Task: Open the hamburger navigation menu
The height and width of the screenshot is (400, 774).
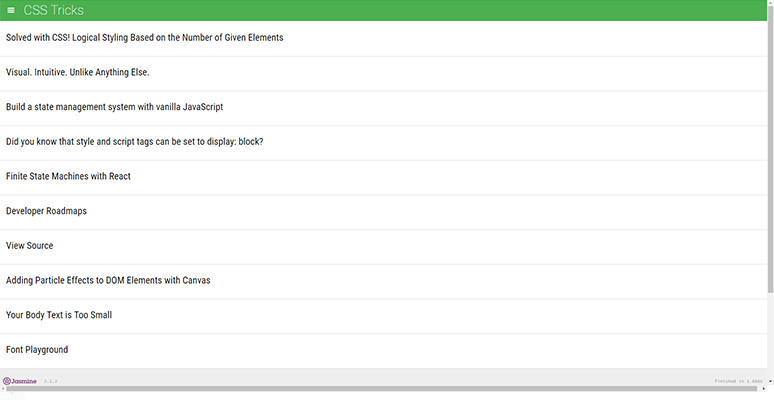Action: 11,10
